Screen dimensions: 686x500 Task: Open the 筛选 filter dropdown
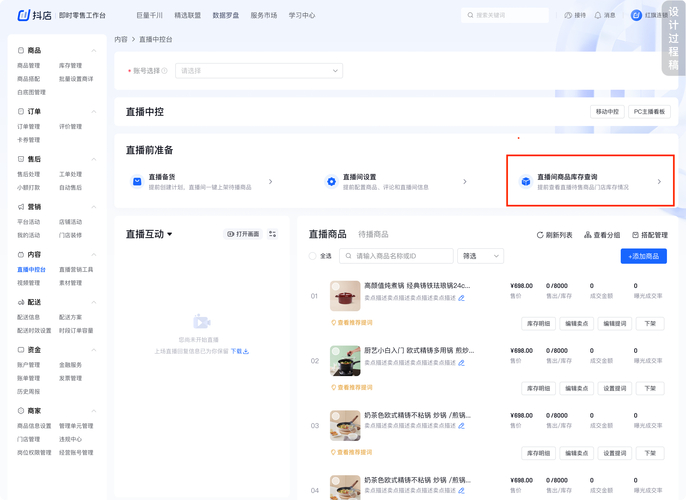[480, 256]
